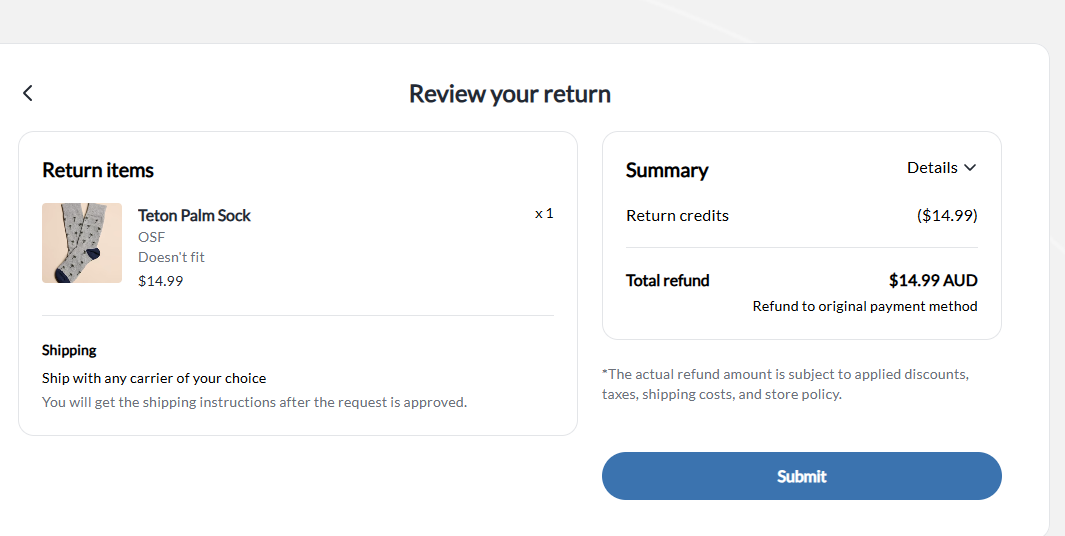Click the "Doesn't fit" return reason

[171, 257]
